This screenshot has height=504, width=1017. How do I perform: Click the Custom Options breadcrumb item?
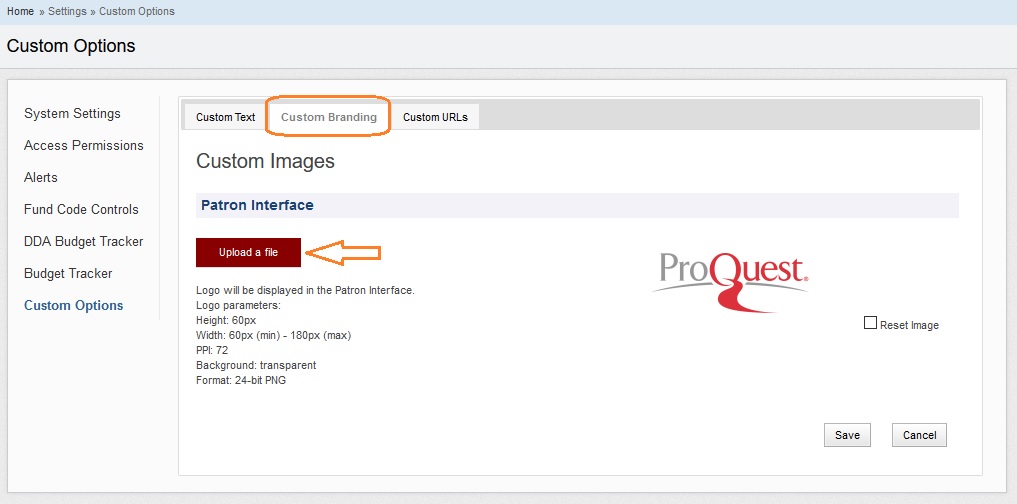pos(136,11)
